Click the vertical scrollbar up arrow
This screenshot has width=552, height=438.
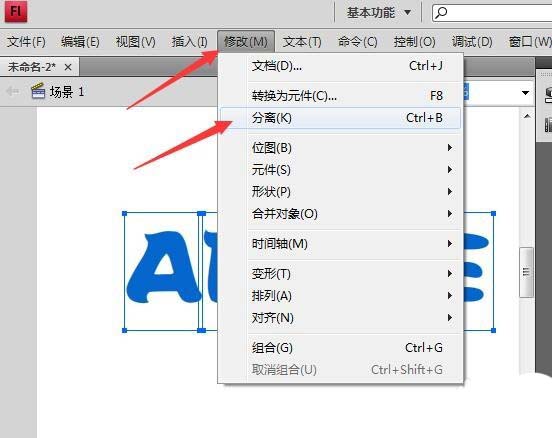pyautogui.click(x=527, y=116)
